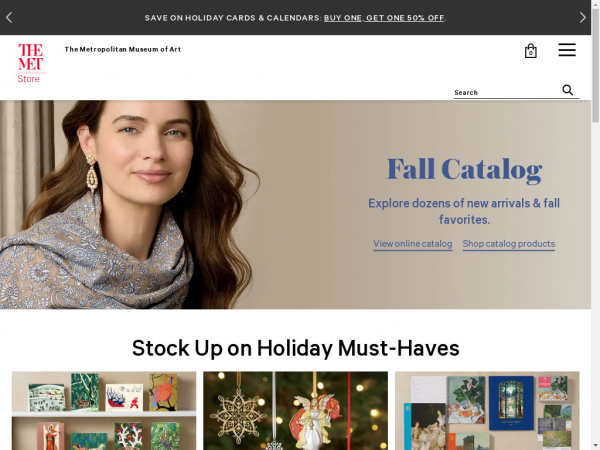
Task: Open the hamburger navigation menu
Action: (x=567, y=50)
